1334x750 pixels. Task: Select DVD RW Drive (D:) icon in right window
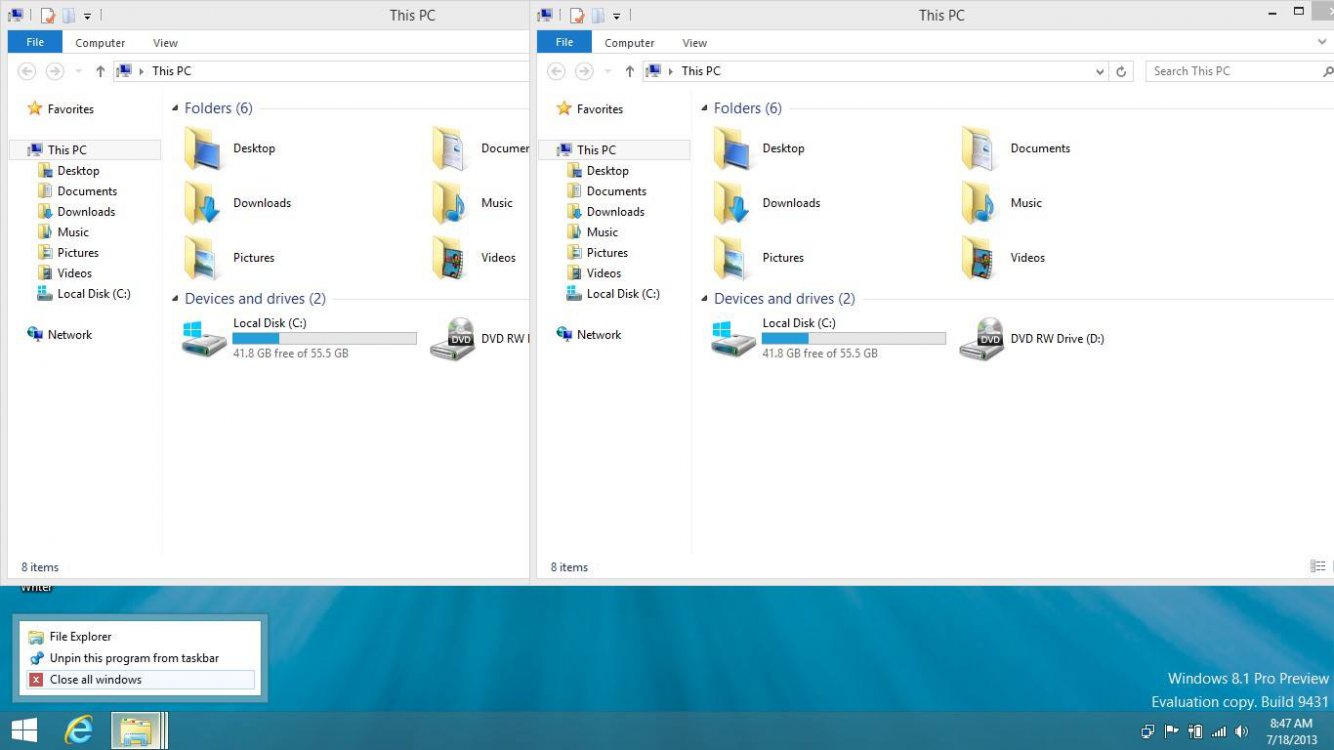(981, 339)
